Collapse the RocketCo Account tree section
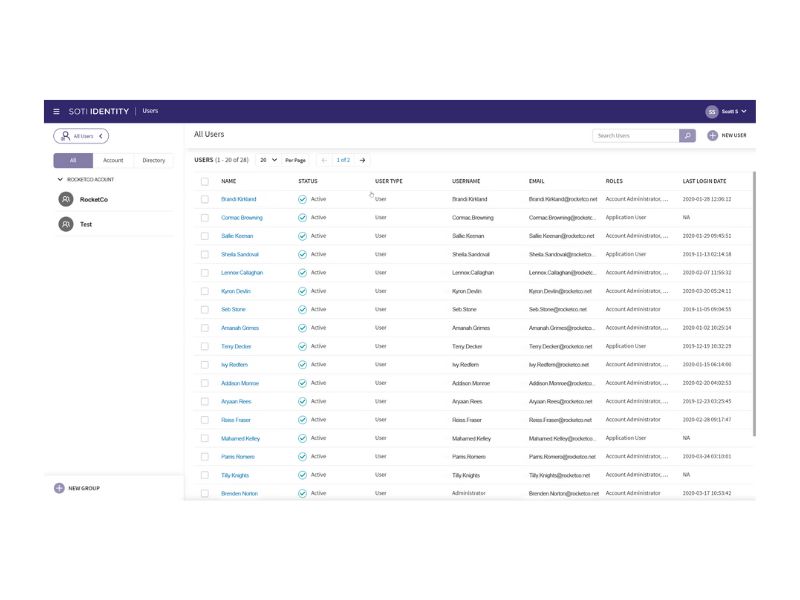800x600 pixels. [x=60, y=180]
